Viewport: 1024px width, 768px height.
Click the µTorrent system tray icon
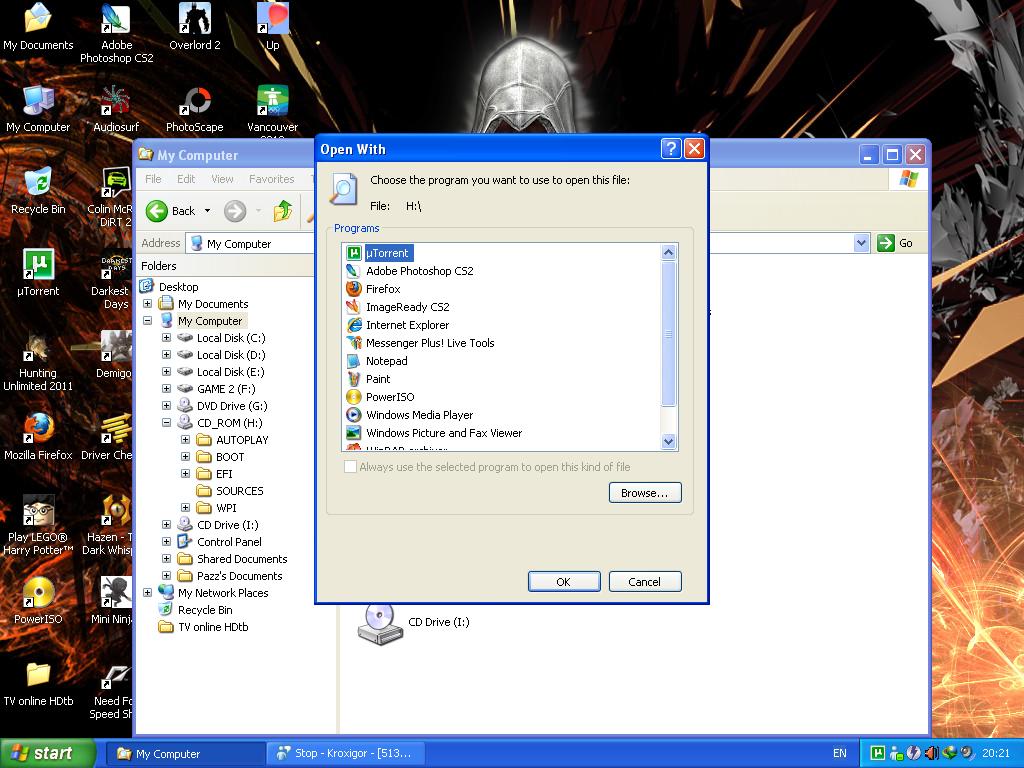[x=878, y=753]
